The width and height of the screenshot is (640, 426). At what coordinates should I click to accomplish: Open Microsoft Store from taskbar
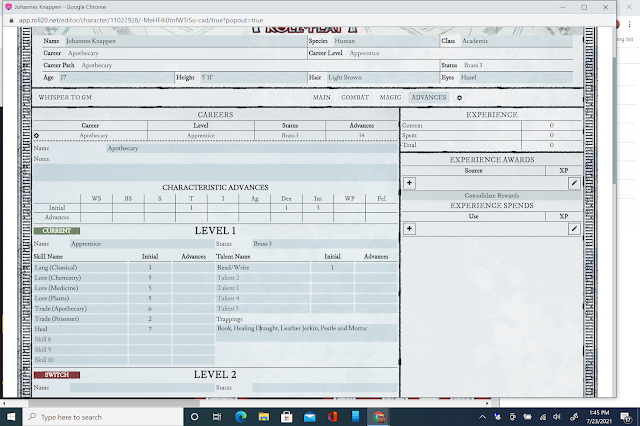click(287, 417)
